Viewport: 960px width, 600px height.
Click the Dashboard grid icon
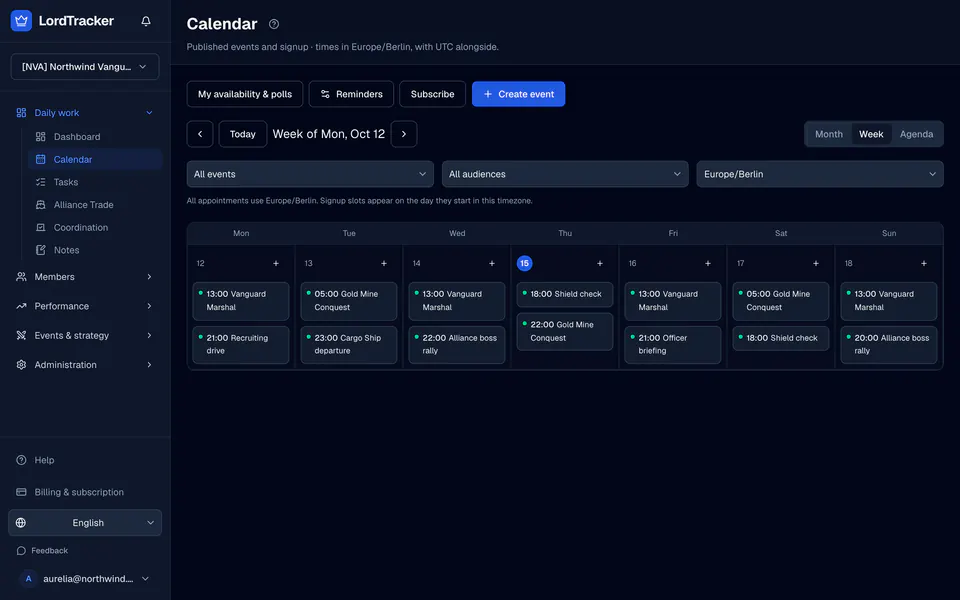(x=40, y=137)
